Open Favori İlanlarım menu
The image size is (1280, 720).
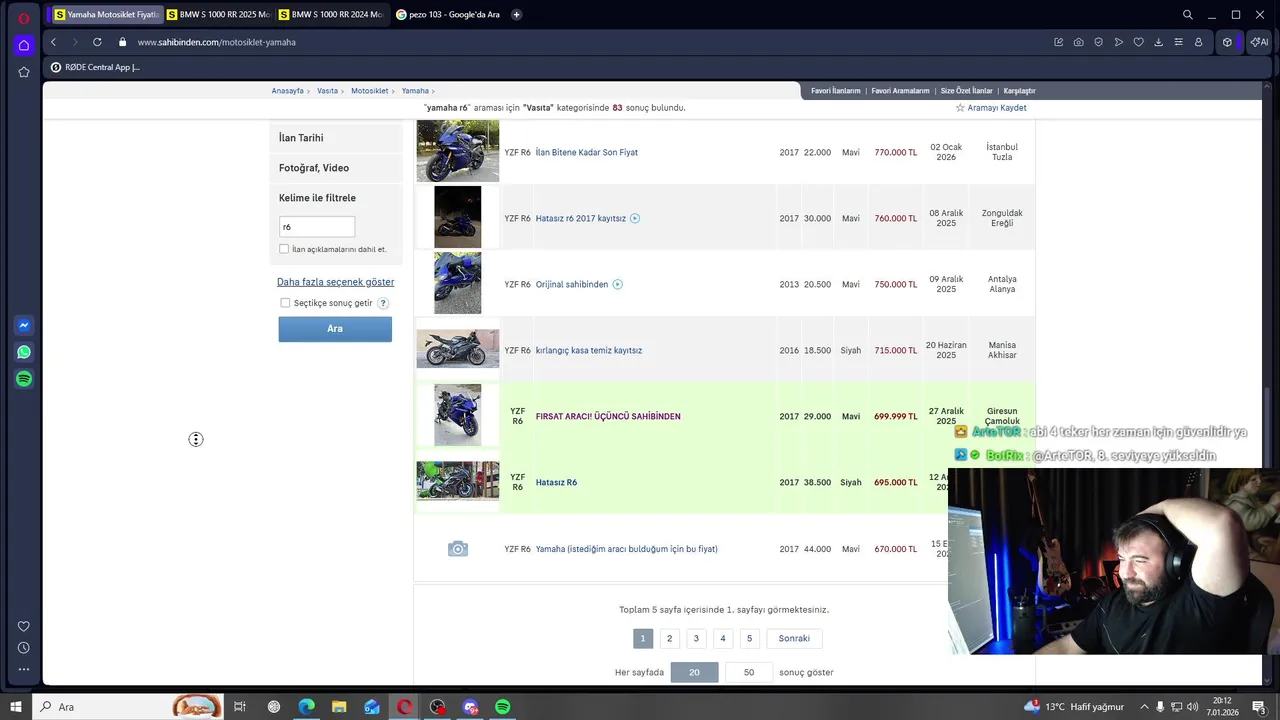(x=836, y=91)
